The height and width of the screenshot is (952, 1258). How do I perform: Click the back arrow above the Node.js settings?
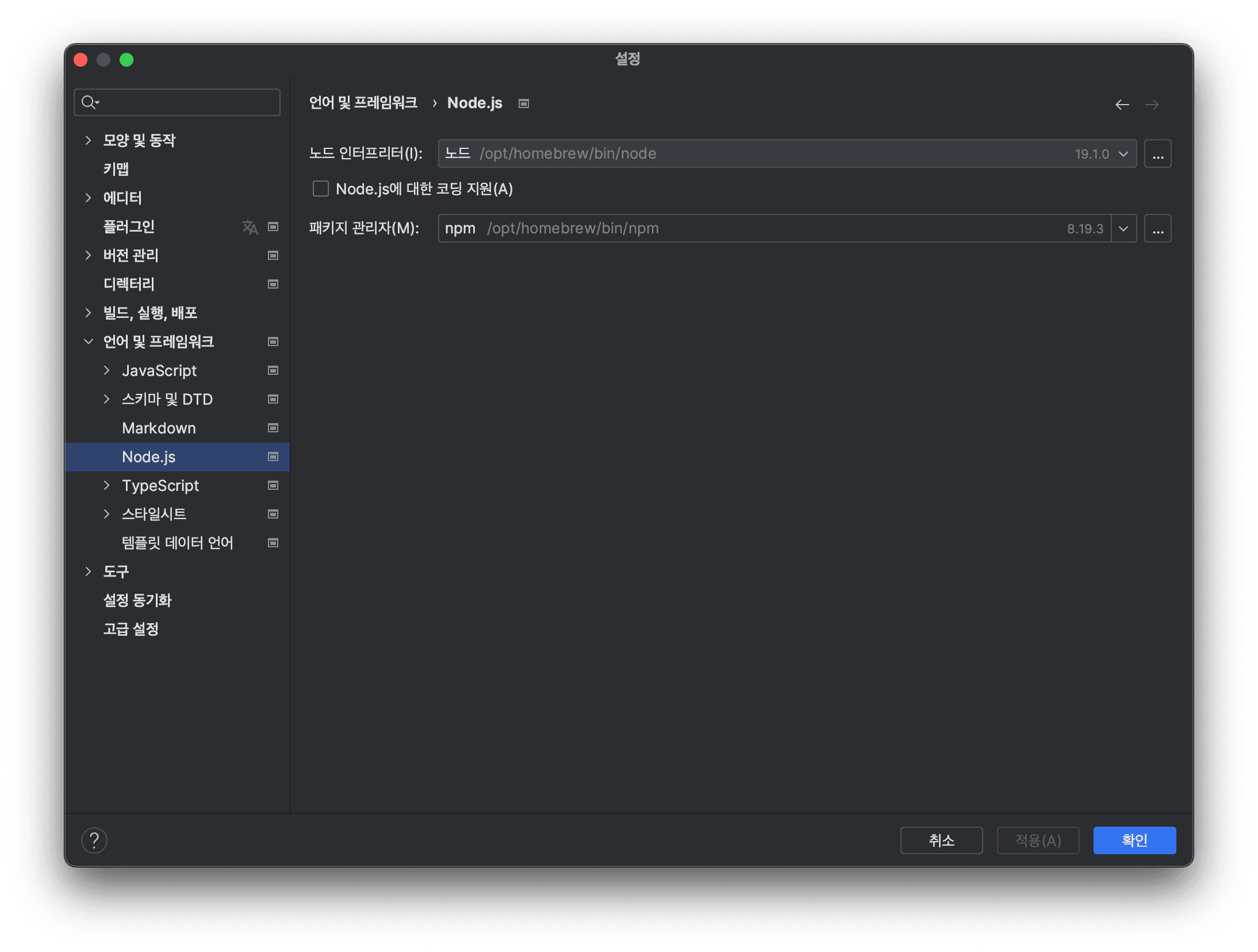(1122, 105)
